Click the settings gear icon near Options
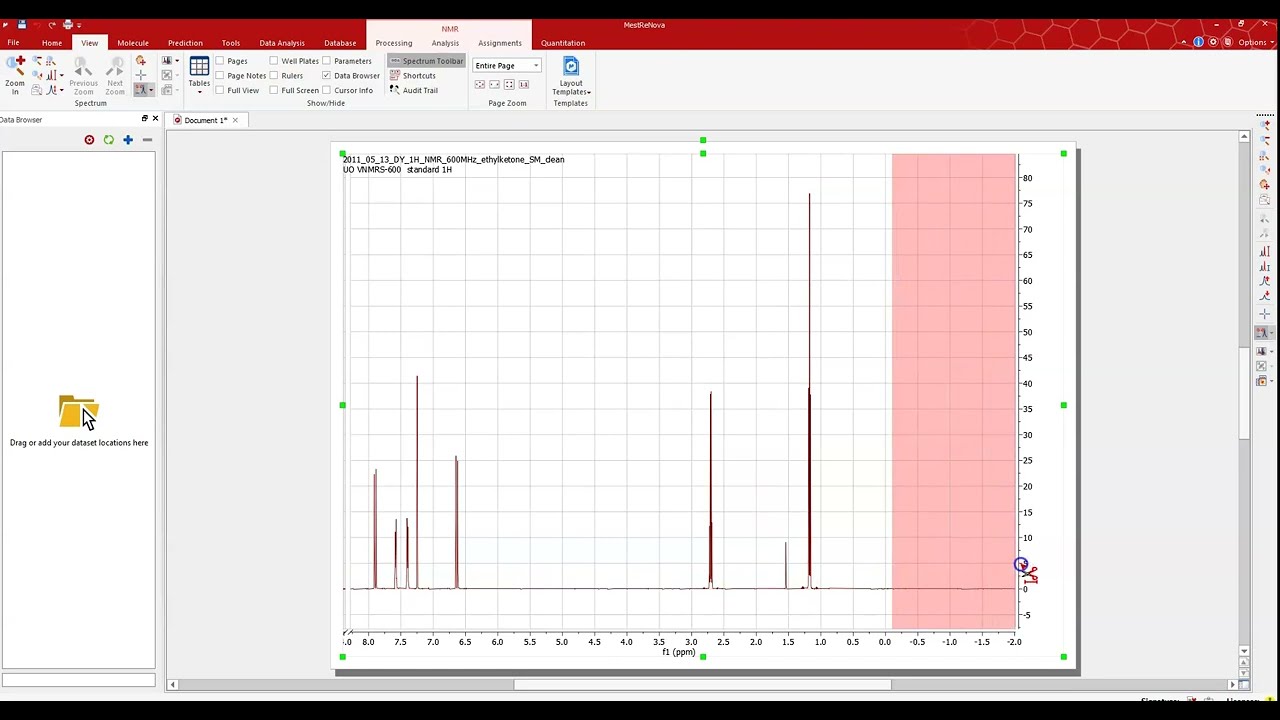The image size is (1280, 720). tap(1213, 42)
